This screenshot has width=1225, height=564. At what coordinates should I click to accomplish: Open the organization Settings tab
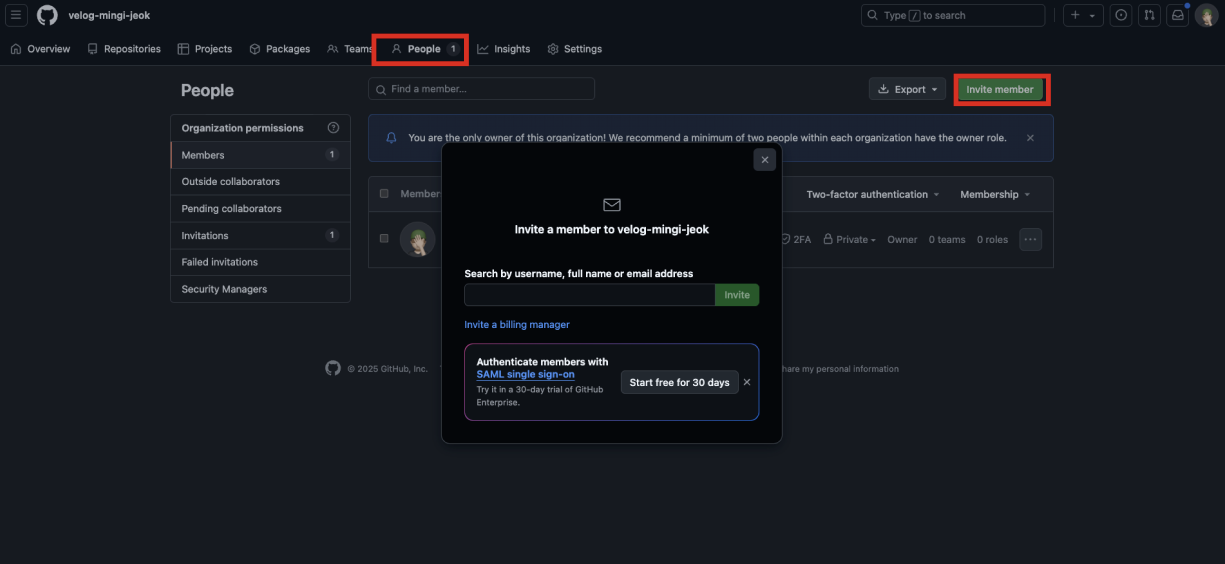575,49
